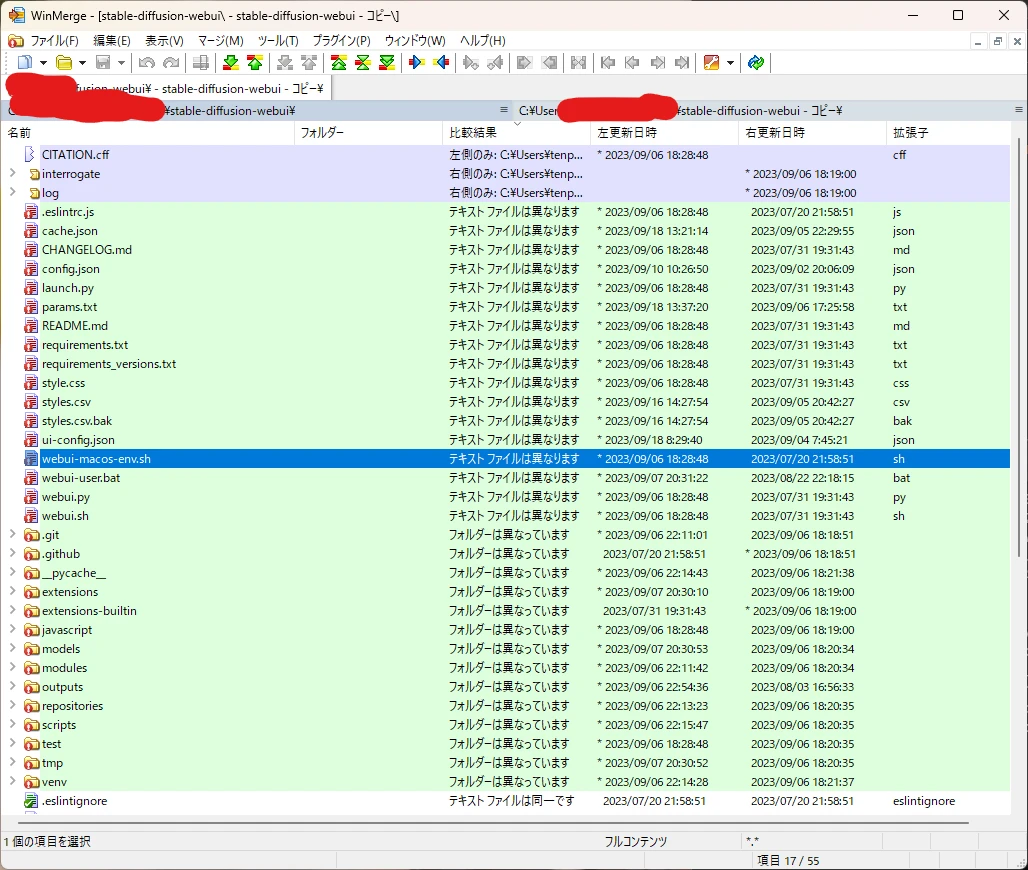Click Copy right and advance icon
Image resolution: width=1028 pixels, height=870 pixels.
pyautogui.click(x=471, y=63)
